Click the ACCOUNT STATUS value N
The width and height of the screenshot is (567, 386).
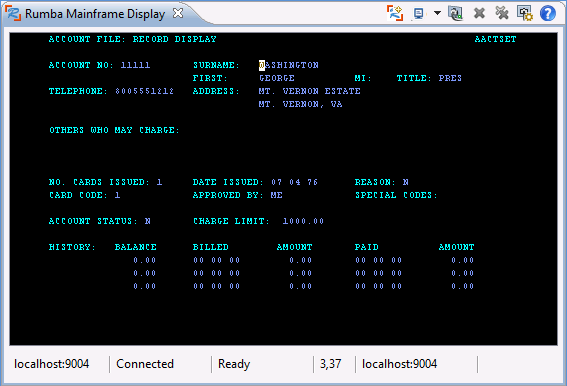pyautogui.click(x=148, y=221)
